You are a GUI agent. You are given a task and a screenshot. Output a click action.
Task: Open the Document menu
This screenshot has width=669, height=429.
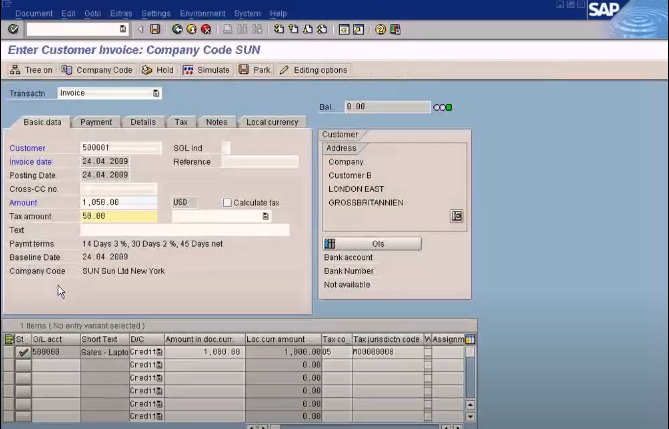[34, 14]
